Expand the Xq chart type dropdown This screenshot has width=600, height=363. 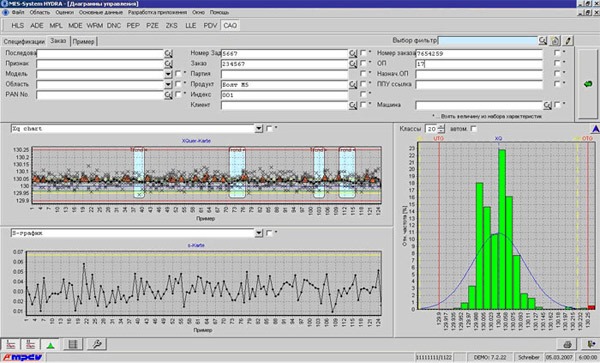pyautogui.click(x=259, y=129)
